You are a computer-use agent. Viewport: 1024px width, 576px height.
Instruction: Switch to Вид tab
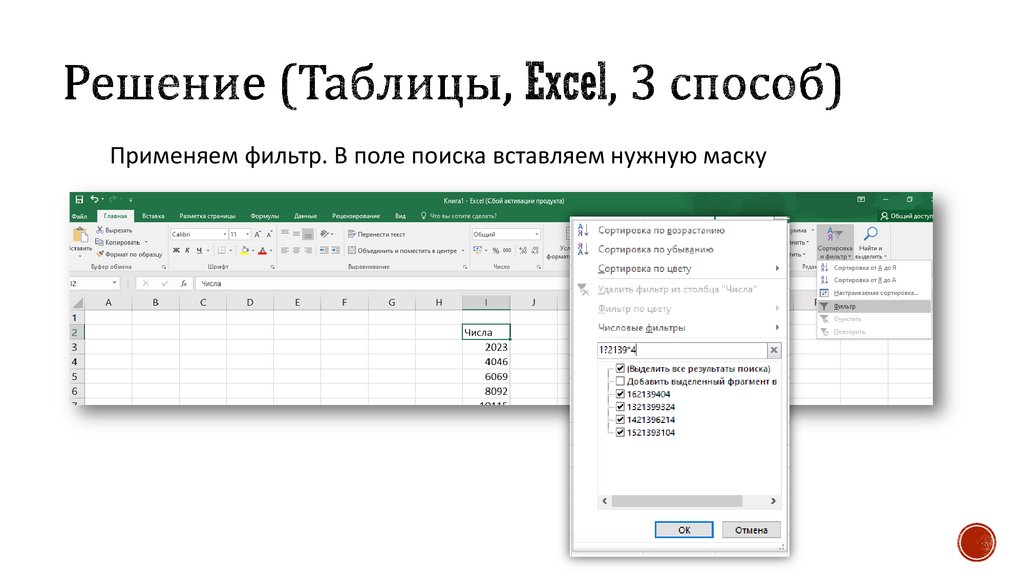point(400,216)
